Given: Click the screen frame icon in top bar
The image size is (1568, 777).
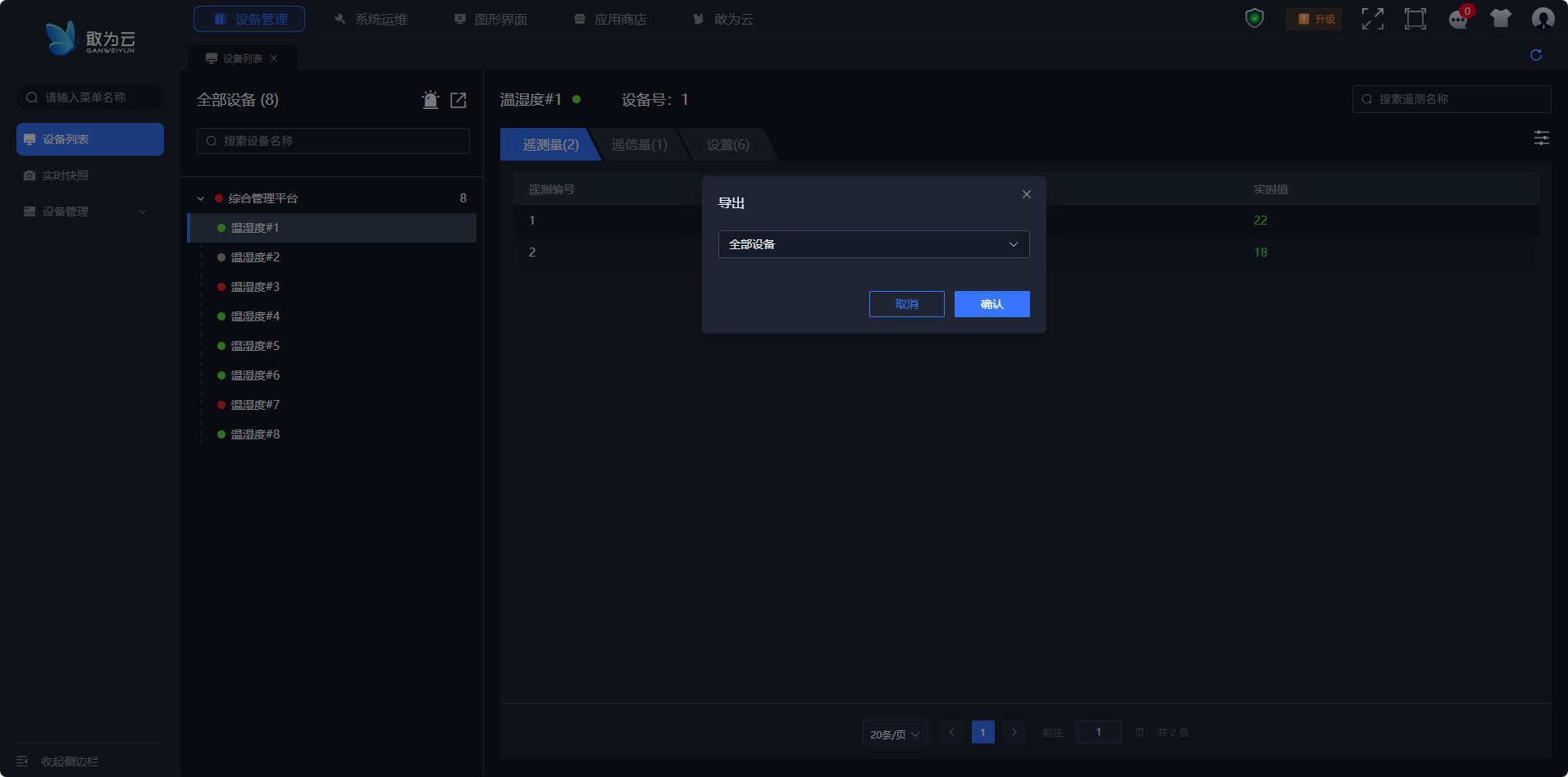Looking at the screenshot, I should (x=1415, y=19).
